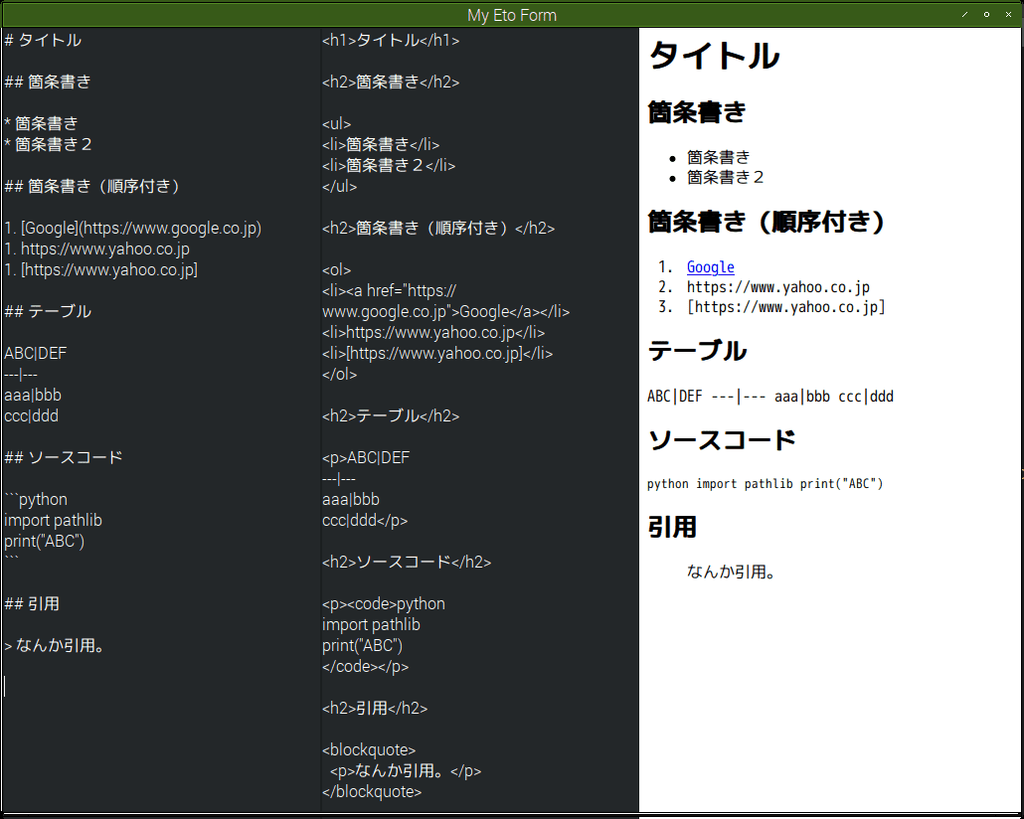Click '箇条書き（順序付き）' heading in preview
The image size is (1024, 819).
tap(766, 222)
